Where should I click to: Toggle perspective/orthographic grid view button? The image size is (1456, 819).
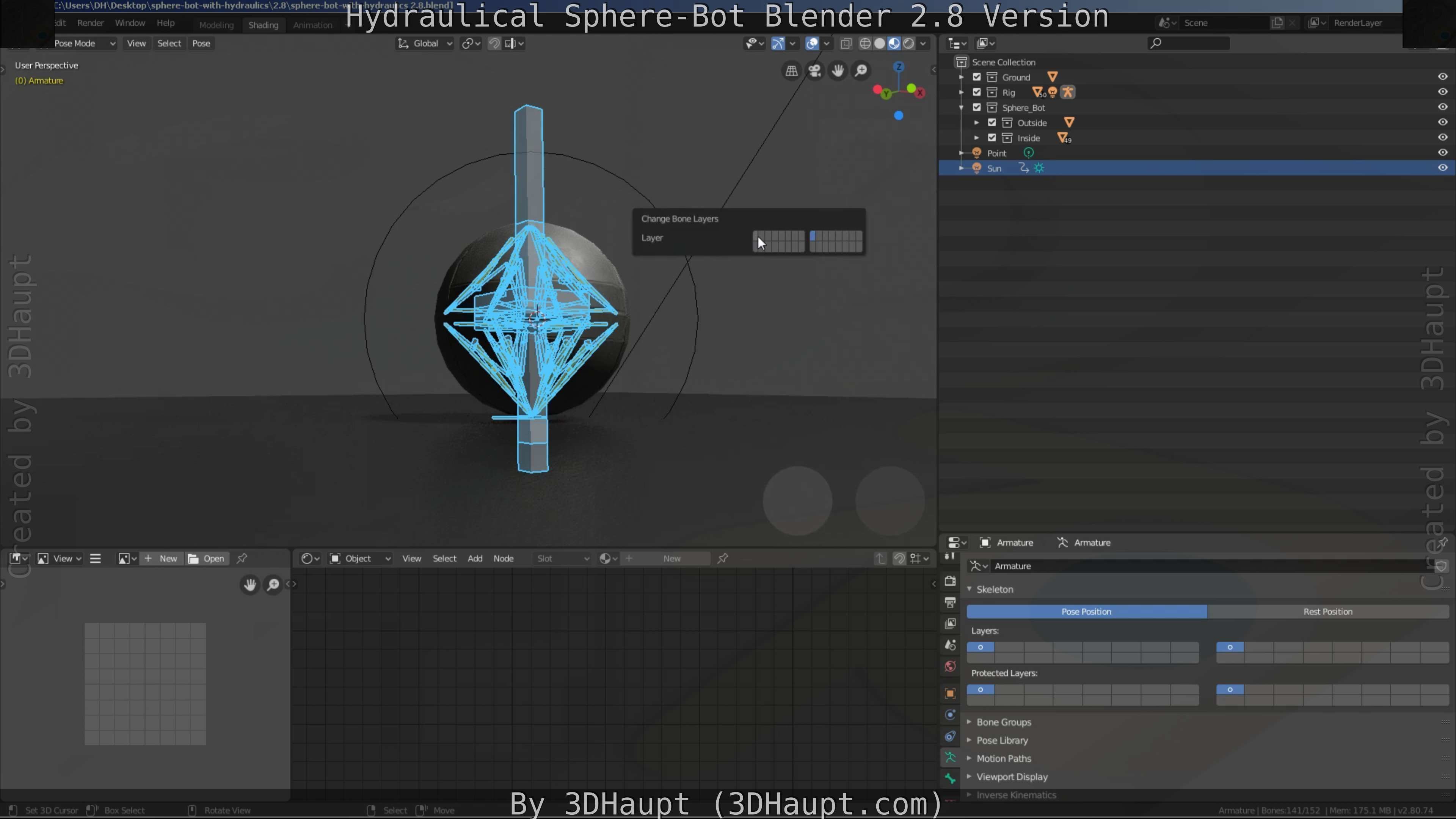(791, 71)
